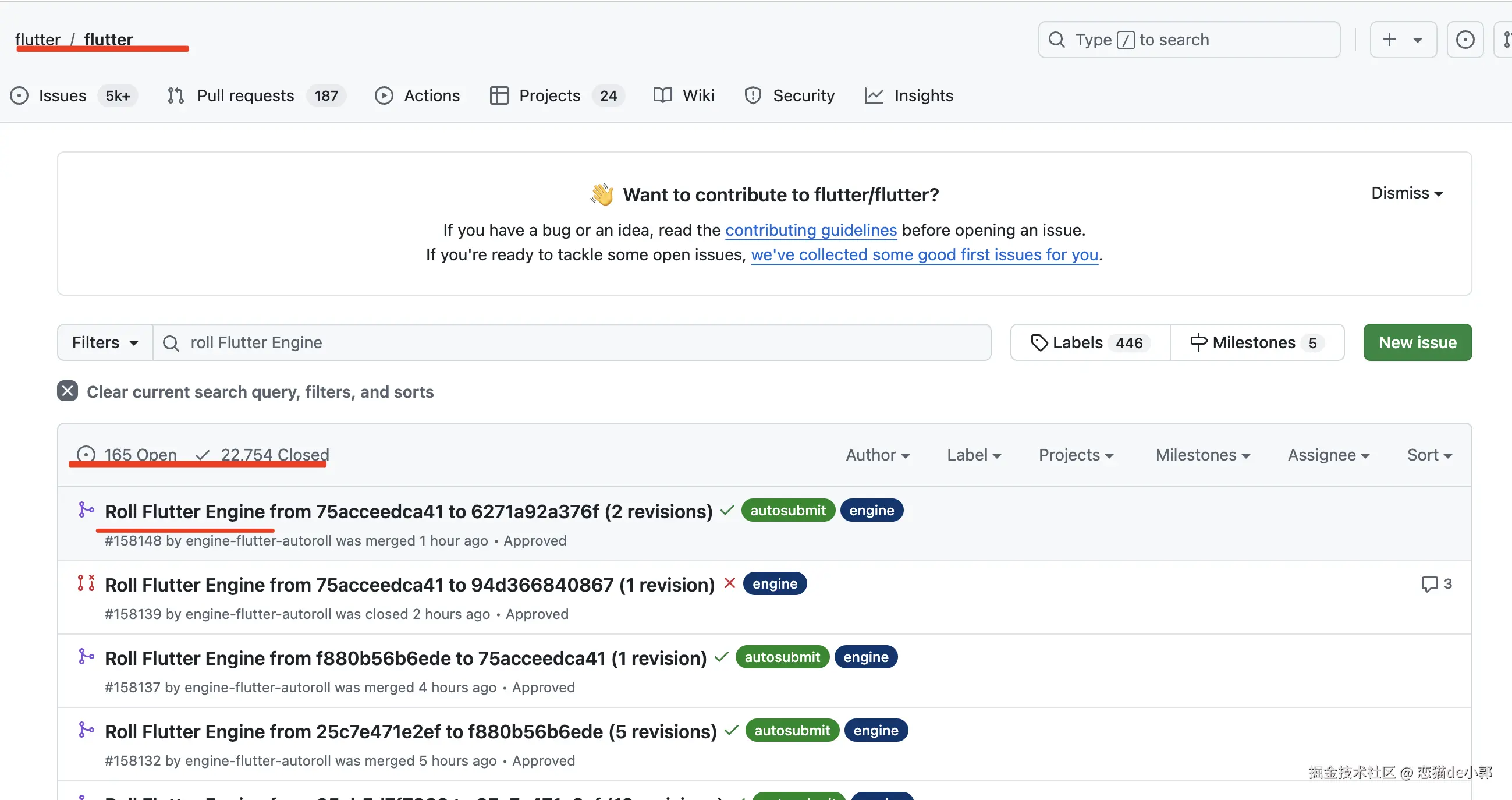Open the Author filter dropdown
1512x800 pixels.
pyautogui.click(x=877, y=455)
